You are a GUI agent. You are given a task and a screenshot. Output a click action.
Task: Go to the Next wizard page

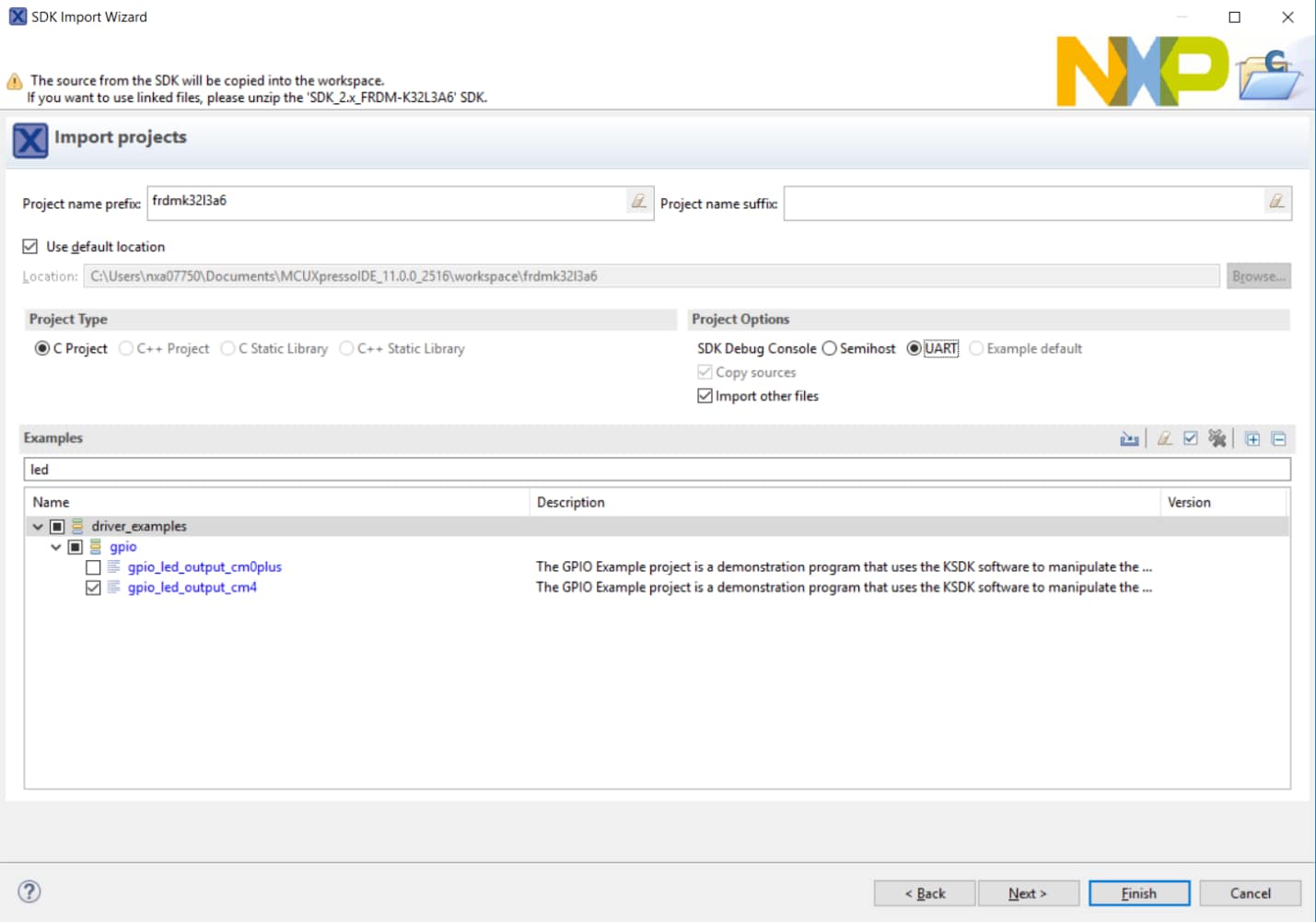1027,893
